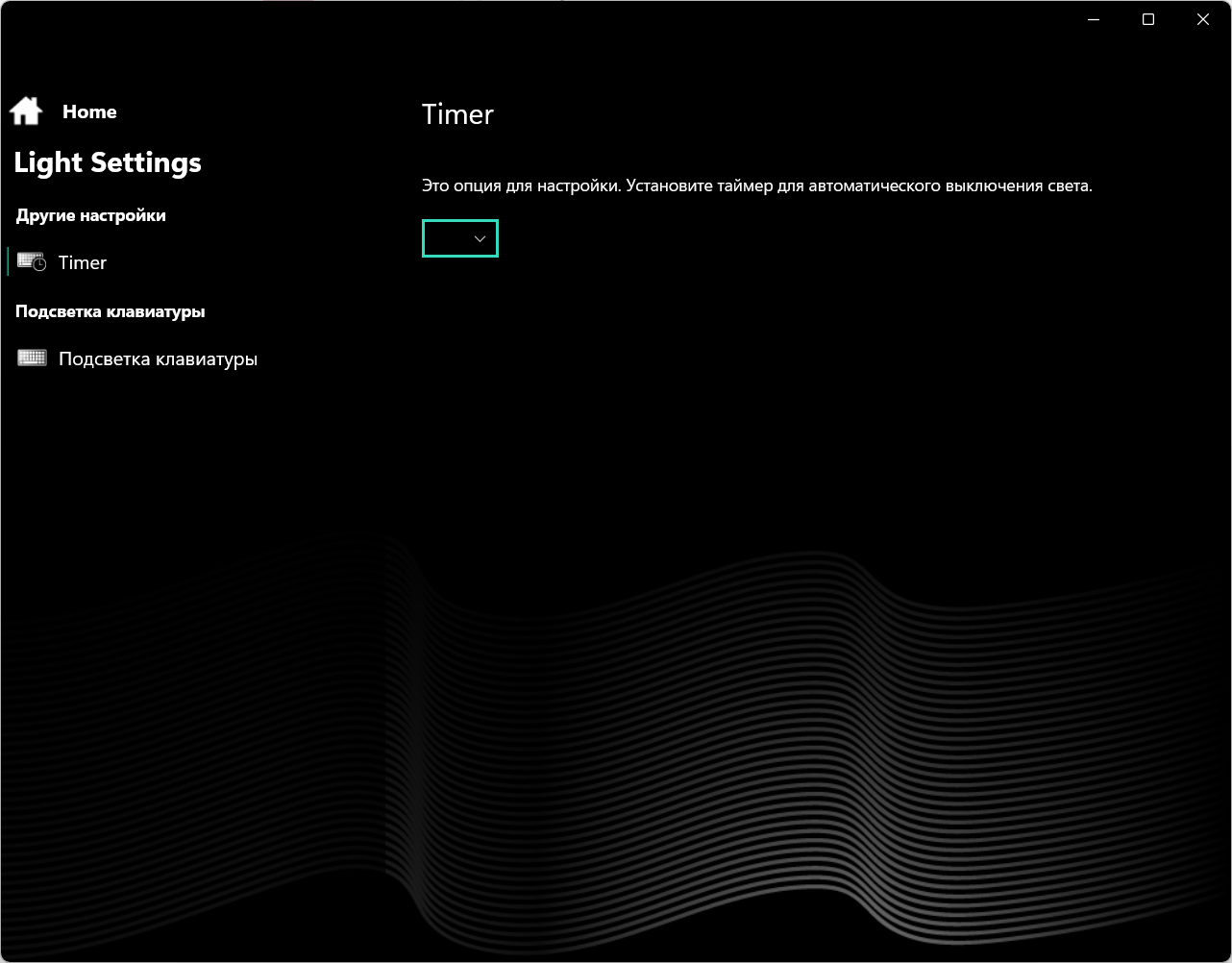Click the Home house icon
Image resolution: width=1232 pixels, height=963 pixels.
point(26,111)
